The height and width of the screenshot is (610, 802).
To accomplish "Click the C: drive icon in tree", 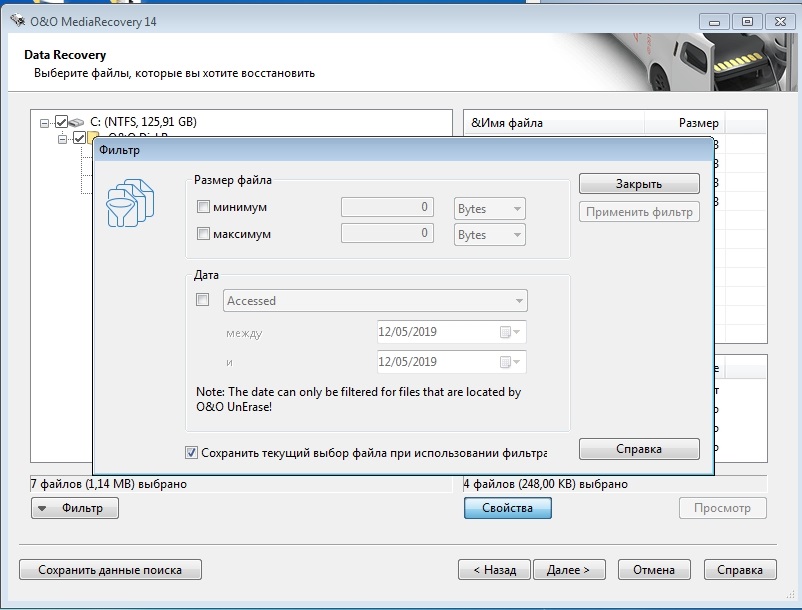I will (76, 122).
